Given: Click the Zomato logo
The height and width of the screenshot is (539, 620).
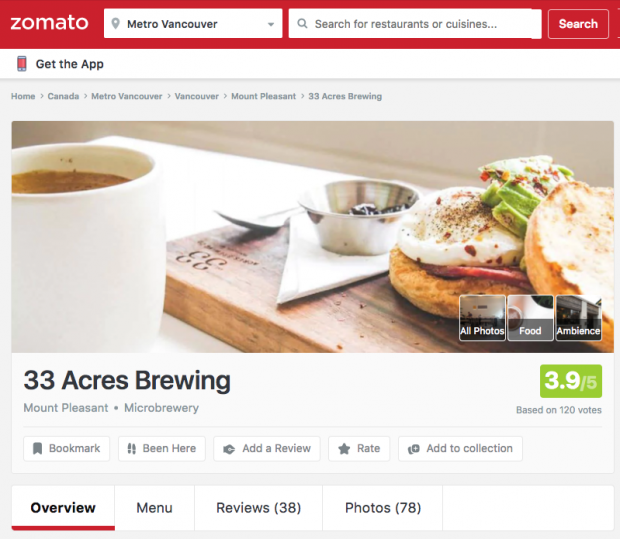Looking at the screenshot, I should (49, 23).
